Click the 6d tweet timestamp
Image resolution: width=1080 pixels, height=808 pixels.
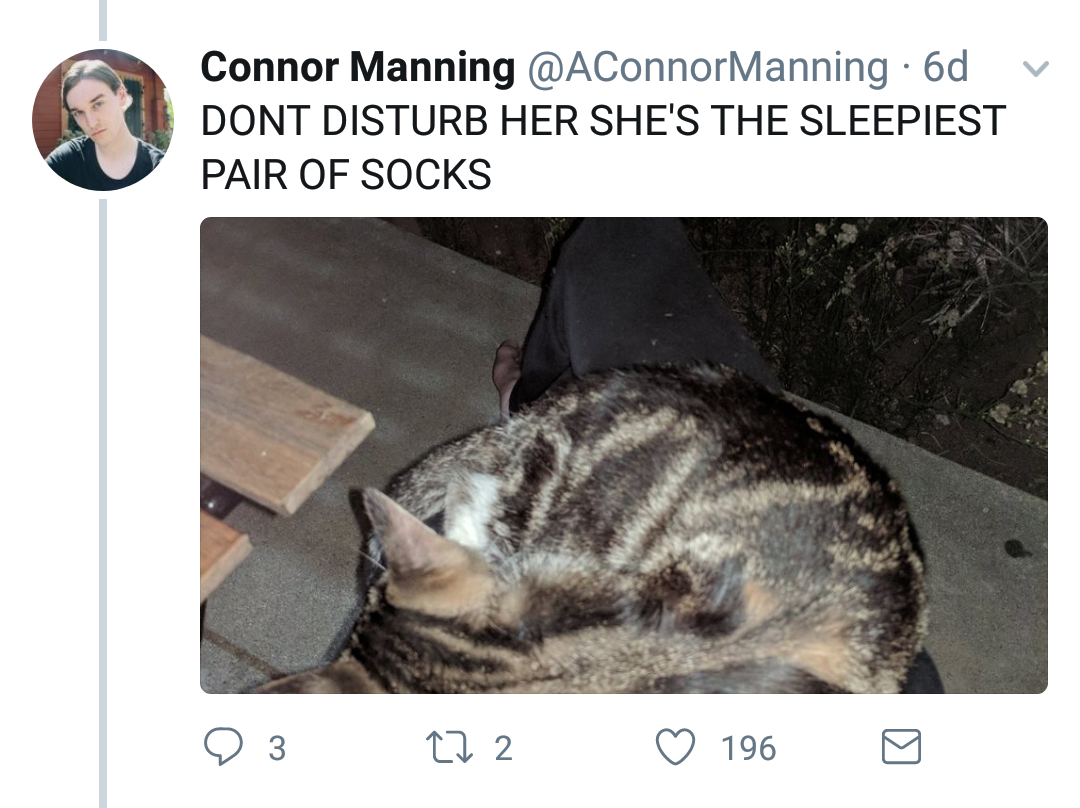point(946,68)
